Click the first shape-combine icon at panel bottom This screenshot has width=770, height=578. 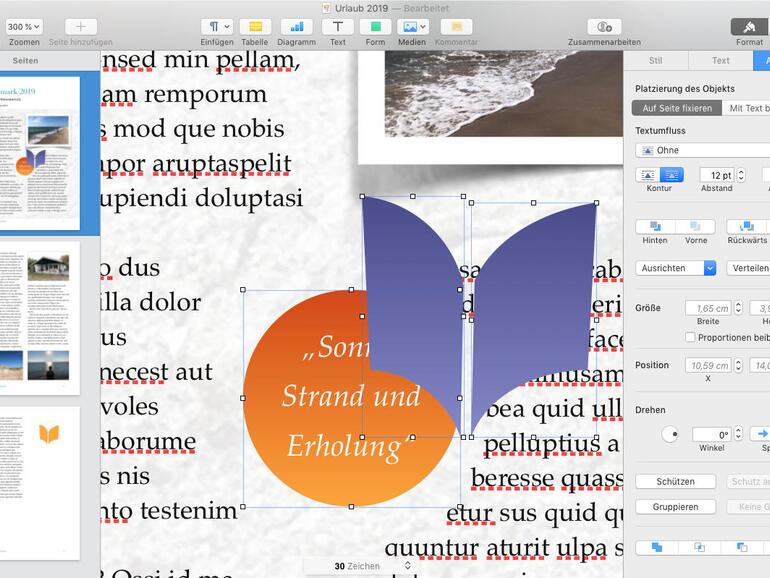[x=656, y=547]
